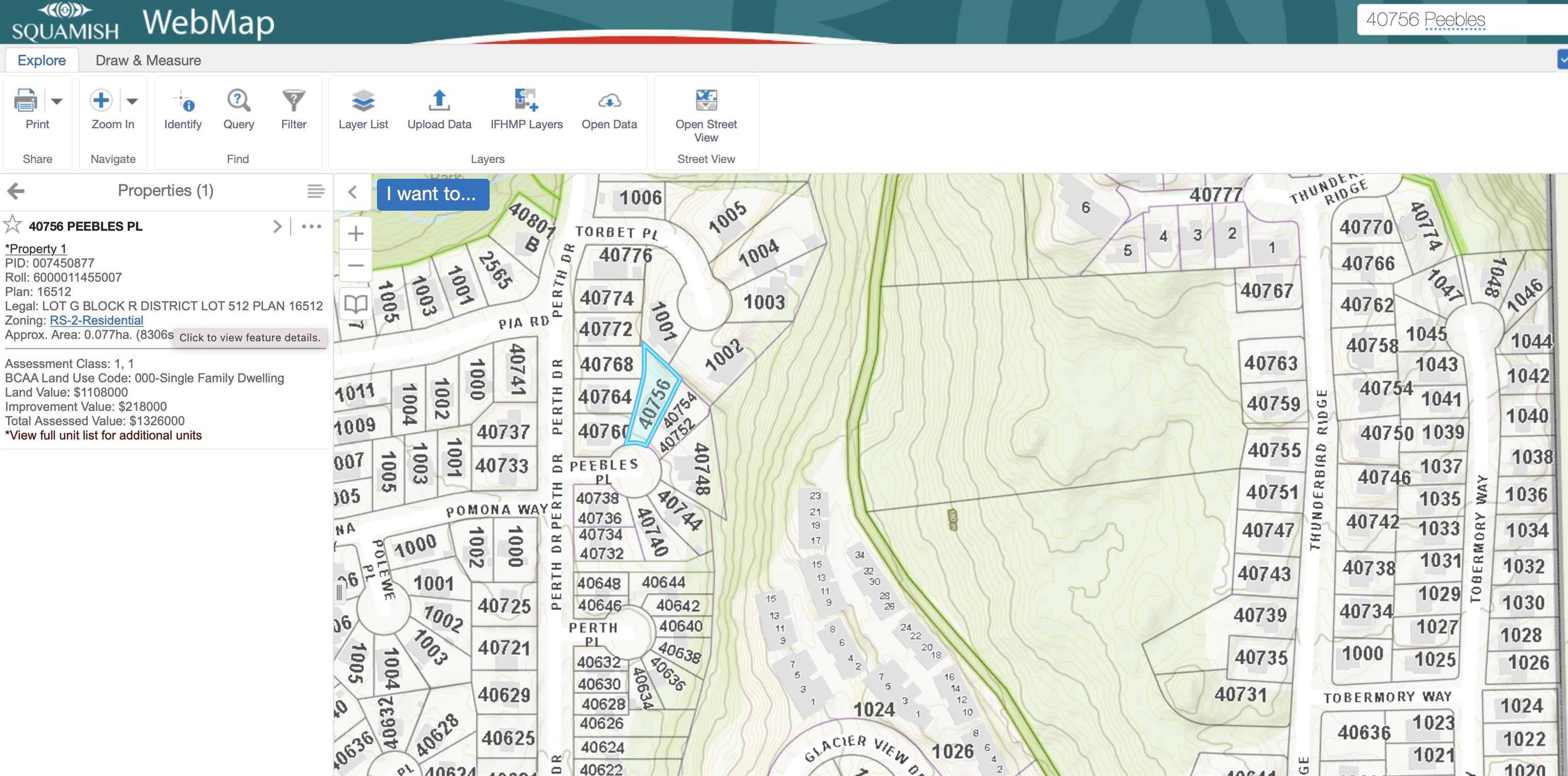Click the Print icon
1568x776 pixels.
coord(26,101)
